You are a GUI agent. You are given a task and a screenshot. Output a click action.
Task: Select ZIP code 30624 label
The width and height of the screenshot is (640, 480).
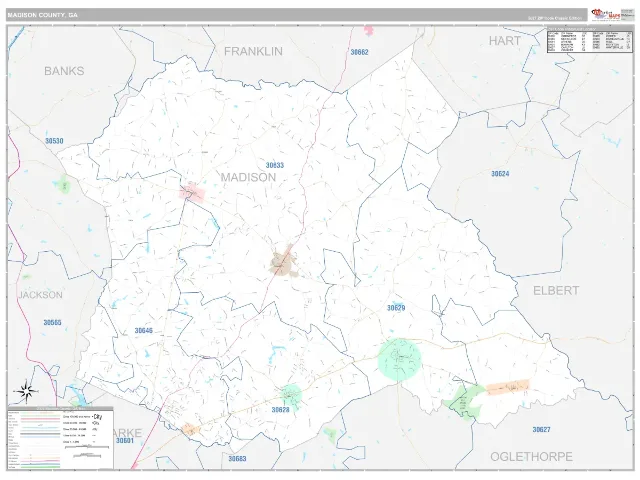click(x=500, y=174)
